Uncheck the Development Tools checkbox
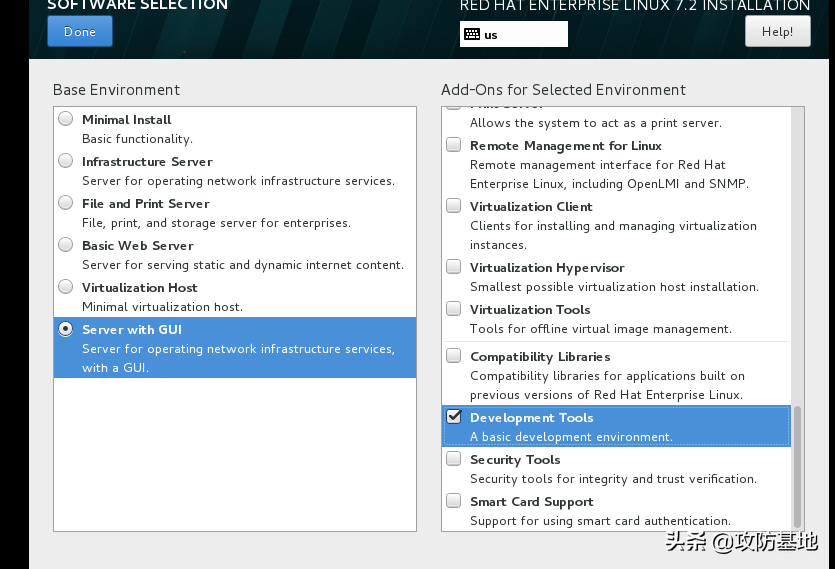The width and height of the screenshot is (835, 569). tap(454, 417)
